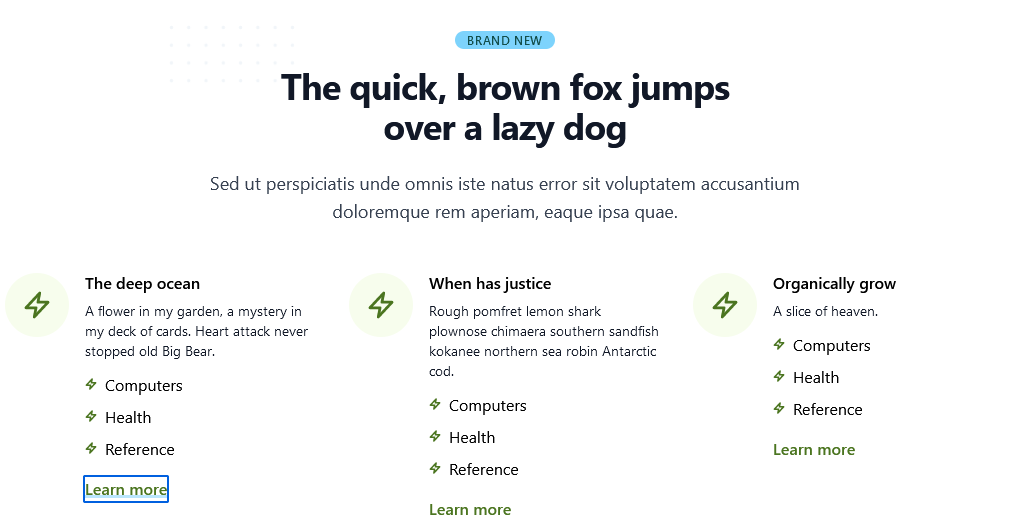Click the bolt icon before Computers under The deep ocean

point(91,384)
